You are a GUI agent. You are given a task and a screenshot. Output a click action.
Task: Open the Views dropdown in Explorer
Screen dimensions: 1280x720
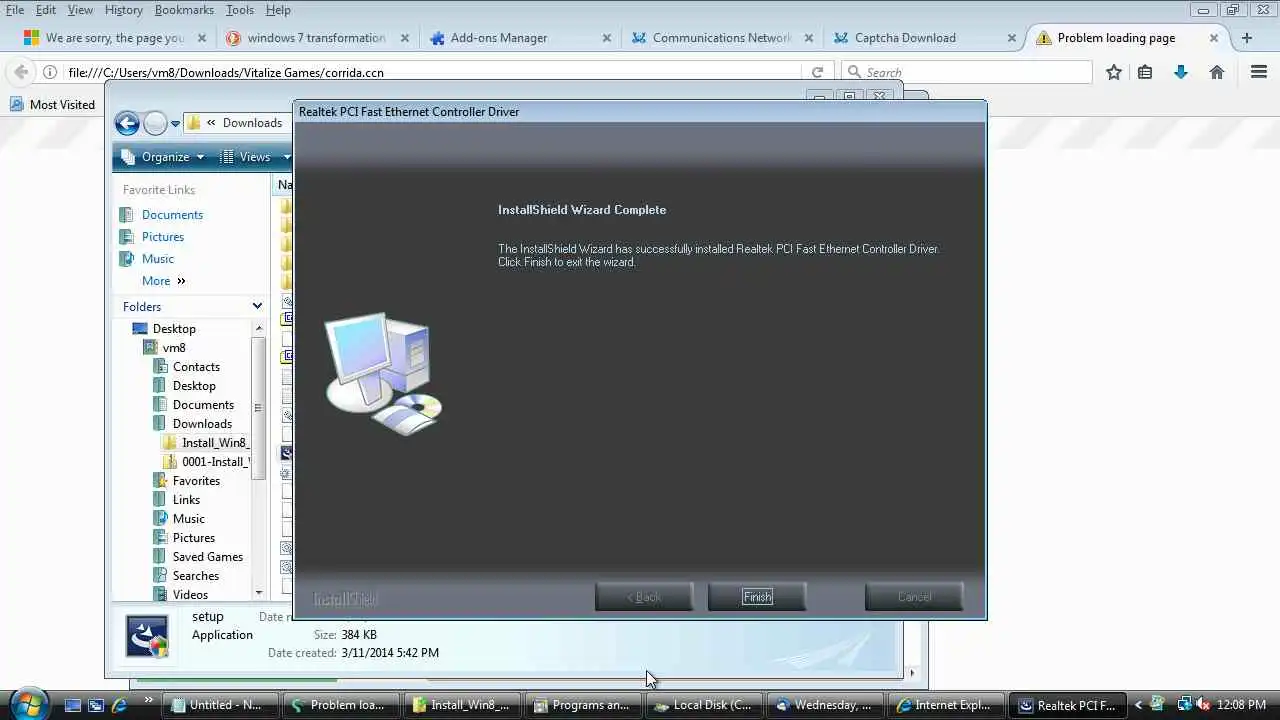coord(253,157)
